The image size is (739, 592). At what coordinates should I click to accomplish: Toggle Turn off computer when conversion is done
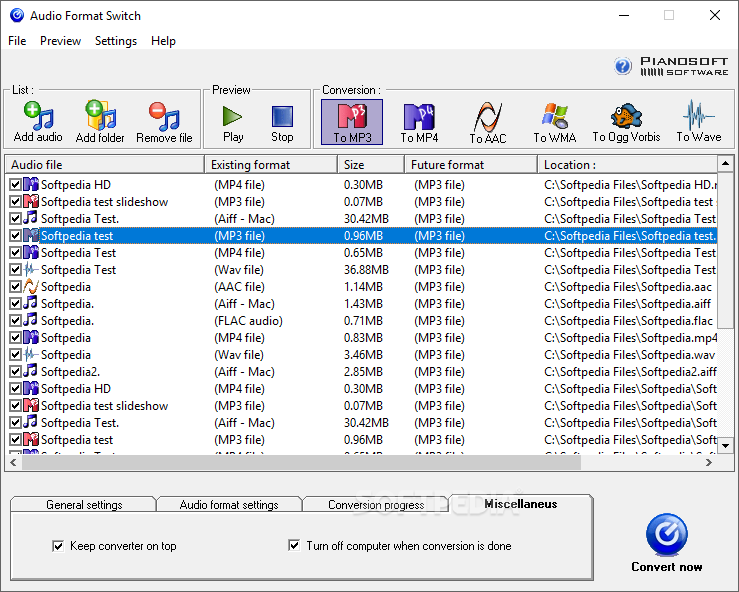(294, 545)
